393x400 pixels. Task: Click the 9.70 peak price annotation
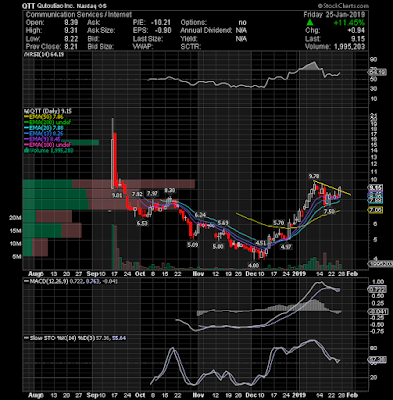click(314, 176)
